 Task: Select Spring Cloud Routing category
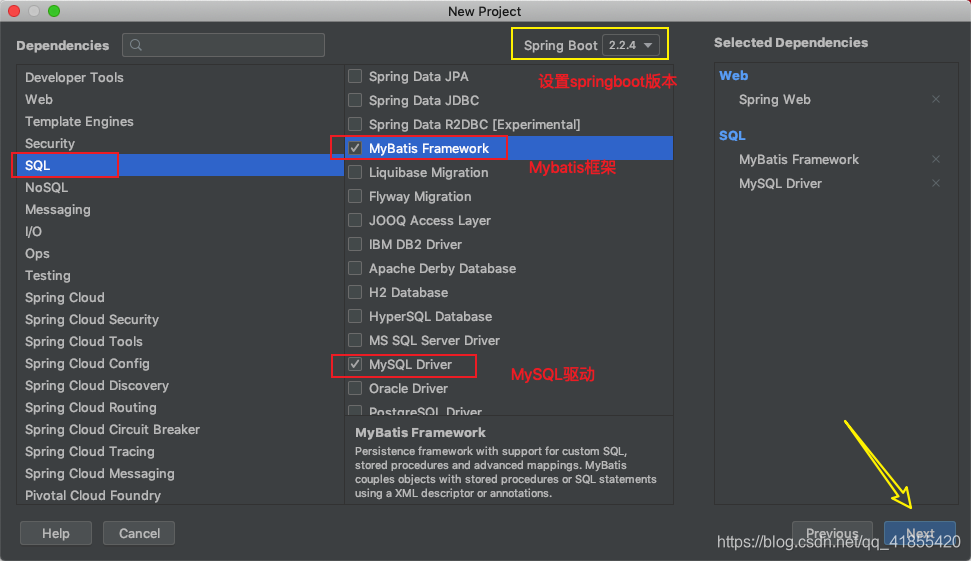click(x=180, y=407)
